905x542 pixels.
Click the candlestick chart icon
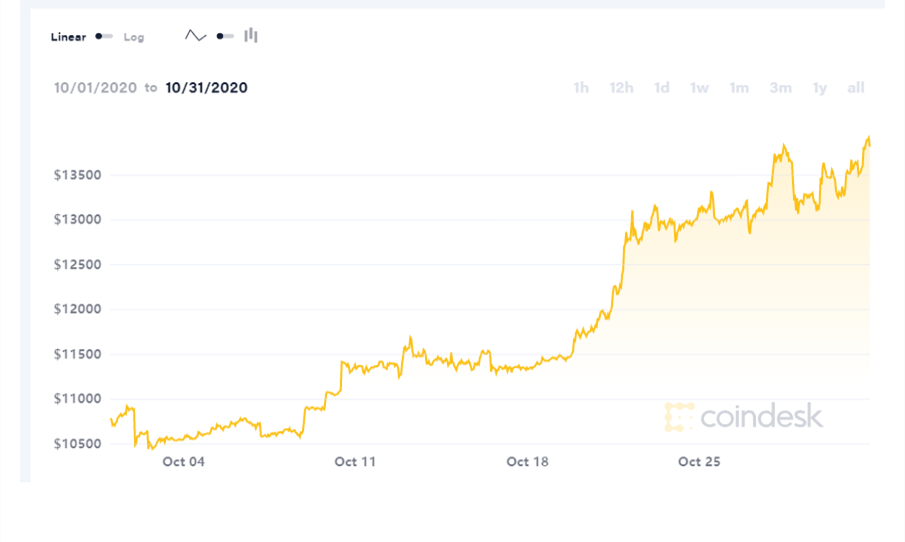click(x=251, y=36)
